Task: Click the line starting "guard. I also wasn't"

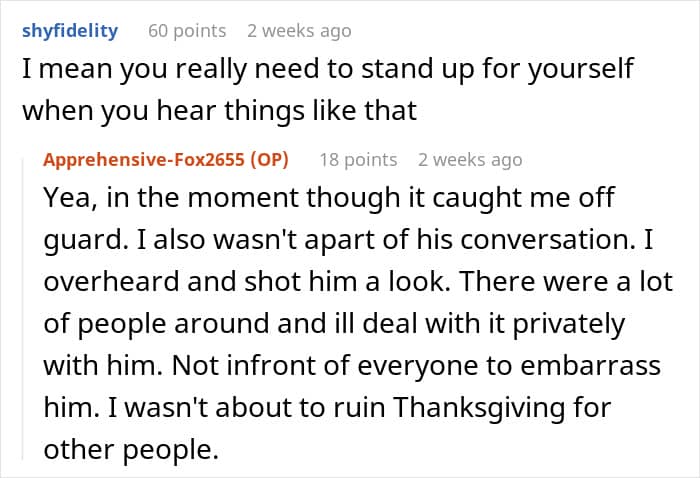Action: pyautogui.click(x=341, y=240)
